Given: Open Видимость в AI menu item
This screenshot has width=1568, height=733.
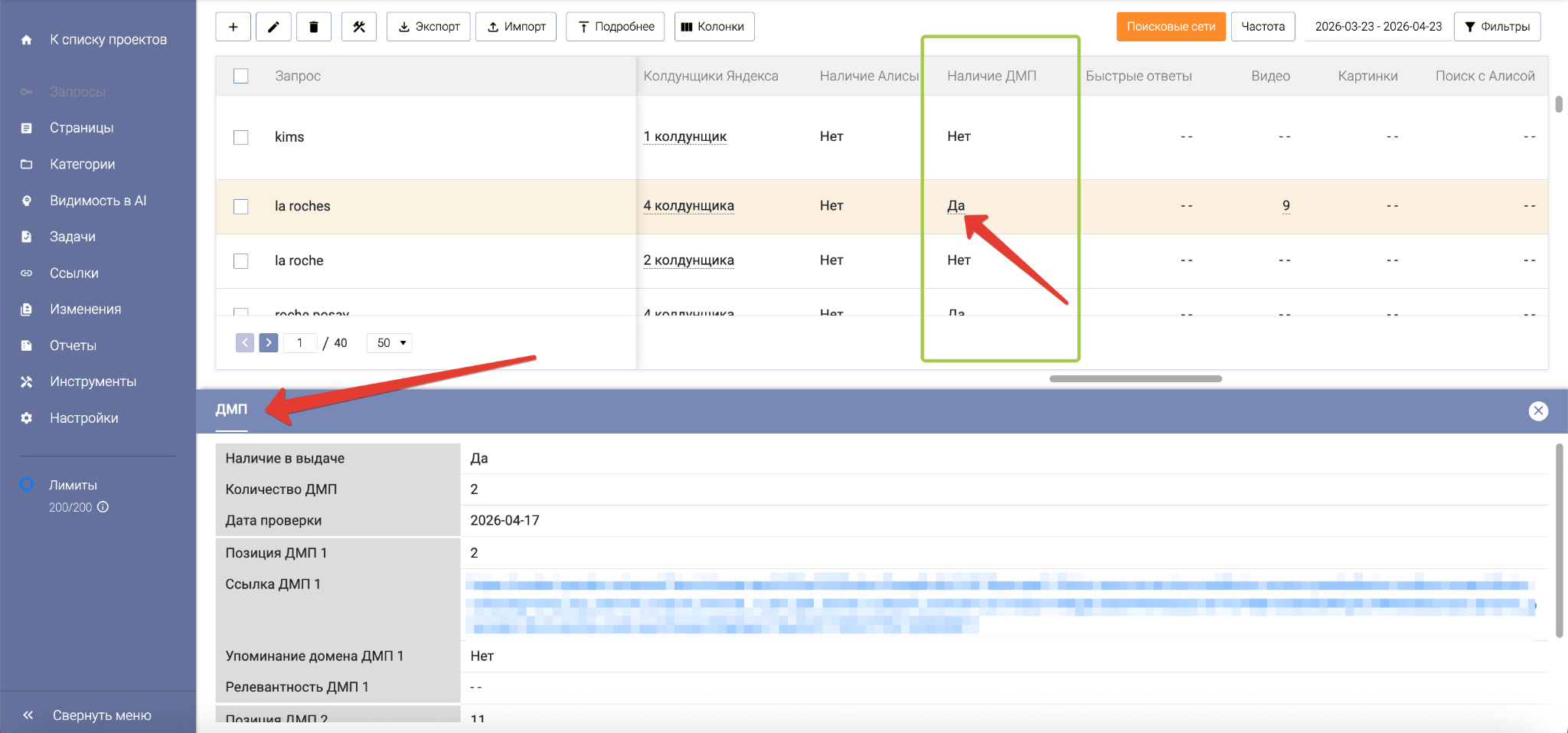Looking at the screenshot, I should coord(97,201).
